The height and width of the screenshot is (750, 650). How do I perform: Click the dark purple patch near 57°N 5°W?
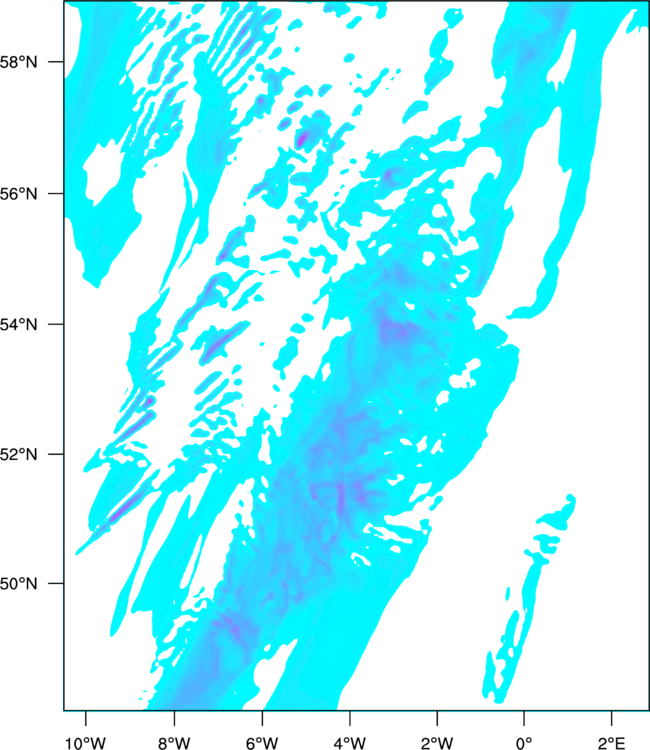(302, 139)
